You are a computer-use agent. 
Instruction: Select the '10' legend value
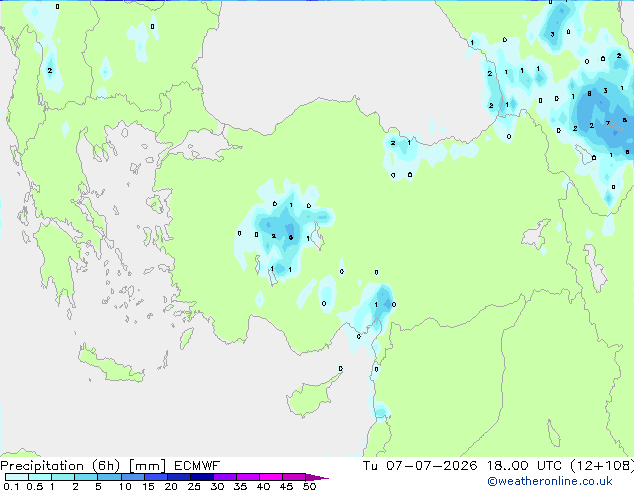tap(125, 486)
